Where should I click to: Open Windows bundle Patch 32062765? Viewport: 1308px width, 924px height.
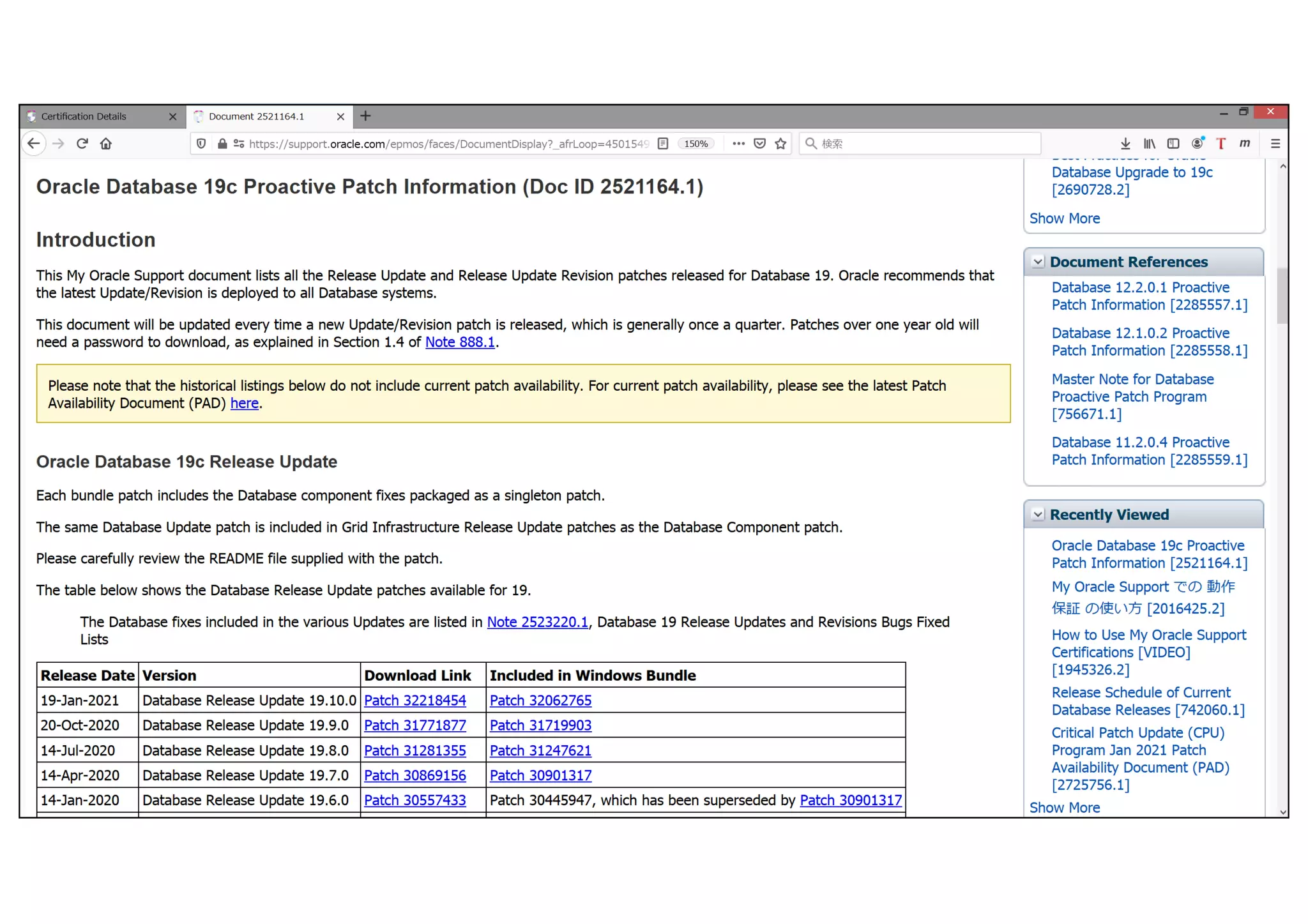pos(540,701)
